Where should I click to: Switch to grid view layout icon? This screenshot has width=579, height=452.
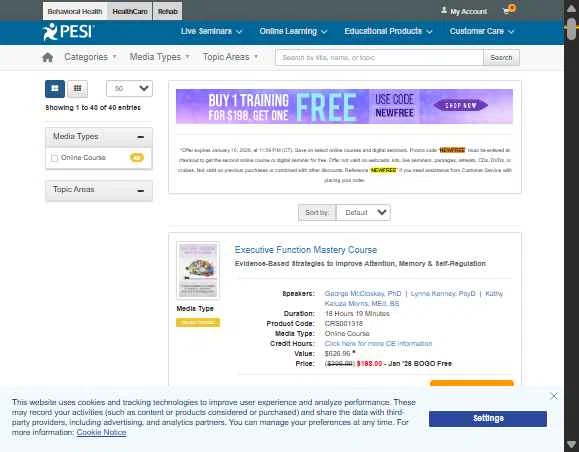coord(78,89)
